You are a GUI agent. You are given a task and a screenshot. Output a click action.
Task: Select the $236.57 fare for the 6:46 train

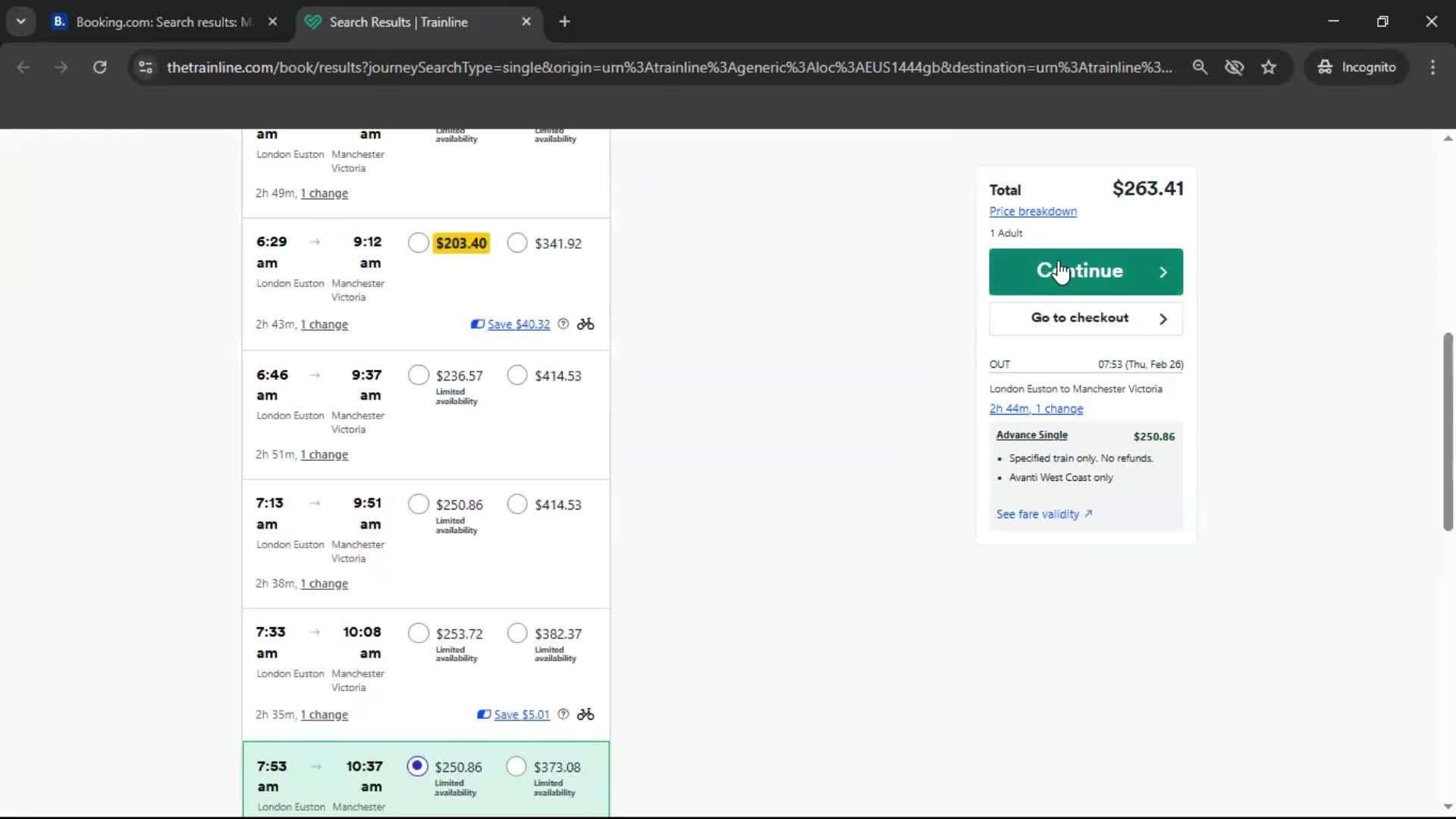click(x=418, y=375)
